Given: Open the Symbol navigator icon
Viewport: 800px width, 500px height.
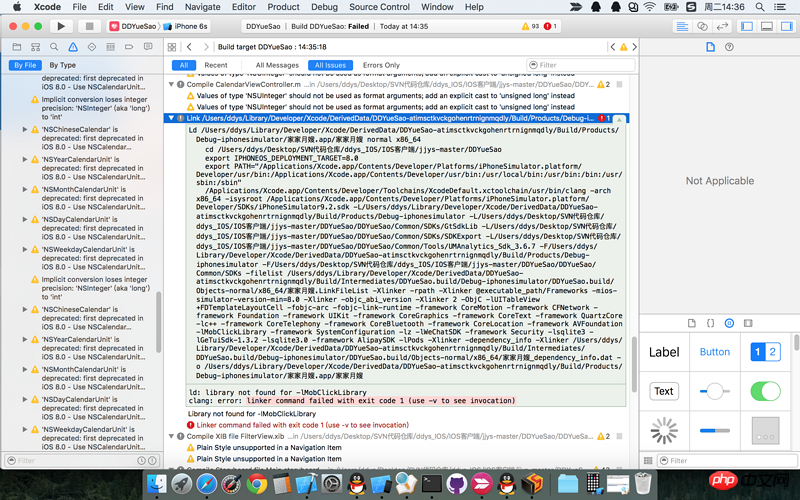Looking at the screenshot, I should point(35,47).
